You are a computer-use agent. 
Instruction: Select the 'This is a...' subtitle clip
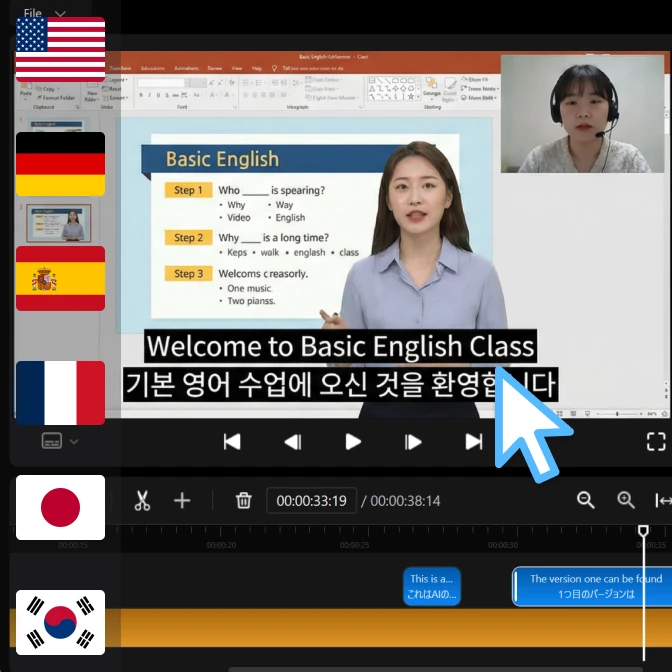(432, 587)
